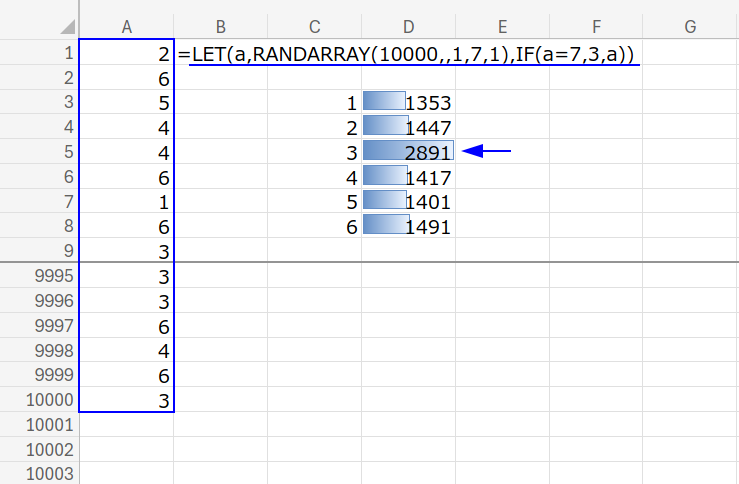Select row 5 header
Image resolution: width=739 pixels, height=484 pixels.
click(39, 152)
